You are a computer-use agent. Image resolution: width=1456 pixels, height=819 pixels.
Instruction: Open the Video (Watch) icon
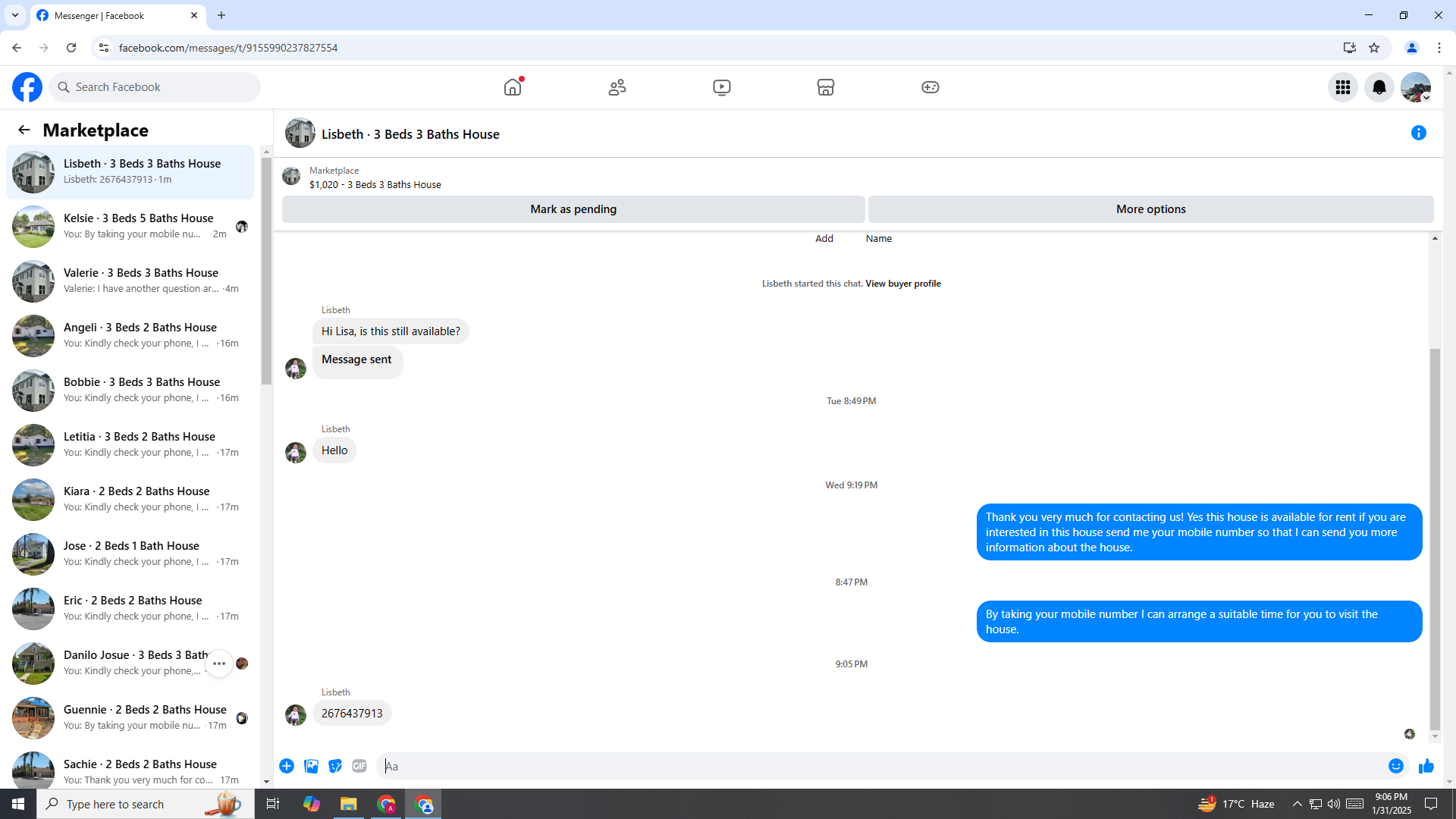[722, 87]
